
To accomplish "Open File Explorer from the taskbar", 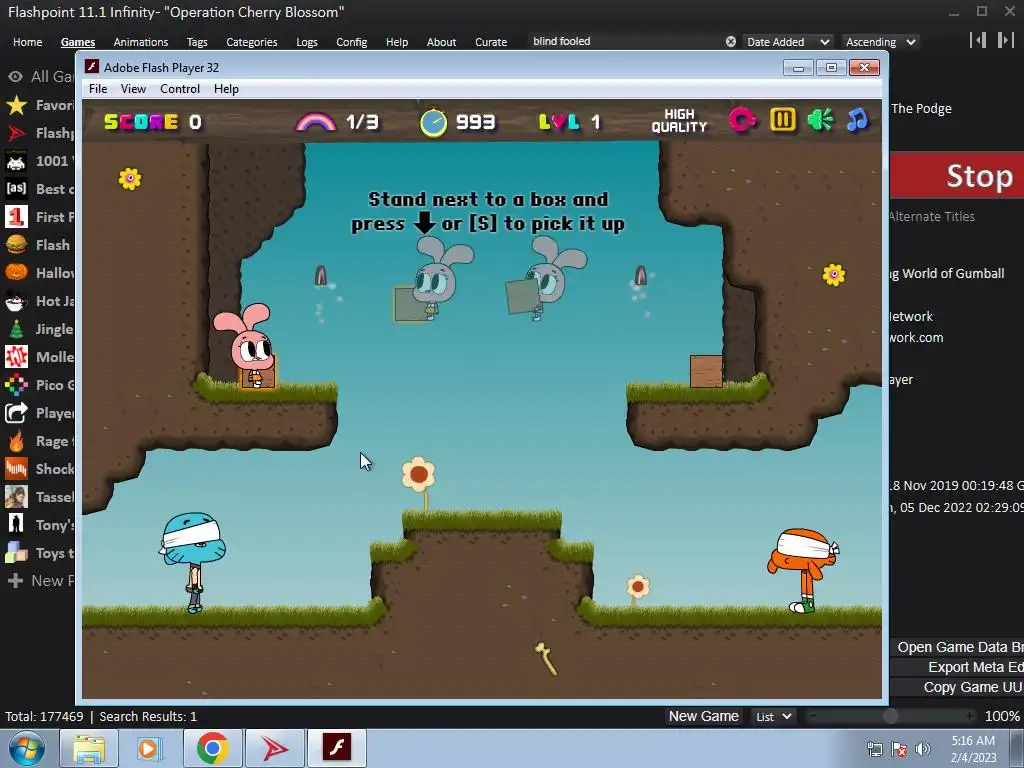I will click(89, 748).
